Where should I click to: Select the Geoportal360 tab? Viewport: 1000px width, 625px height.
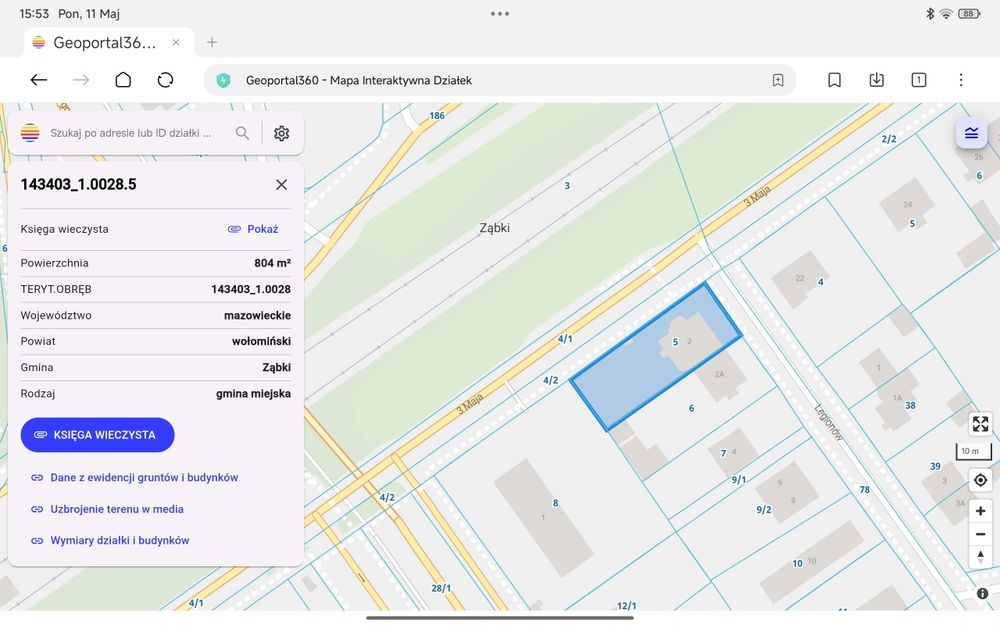(109, 43)
